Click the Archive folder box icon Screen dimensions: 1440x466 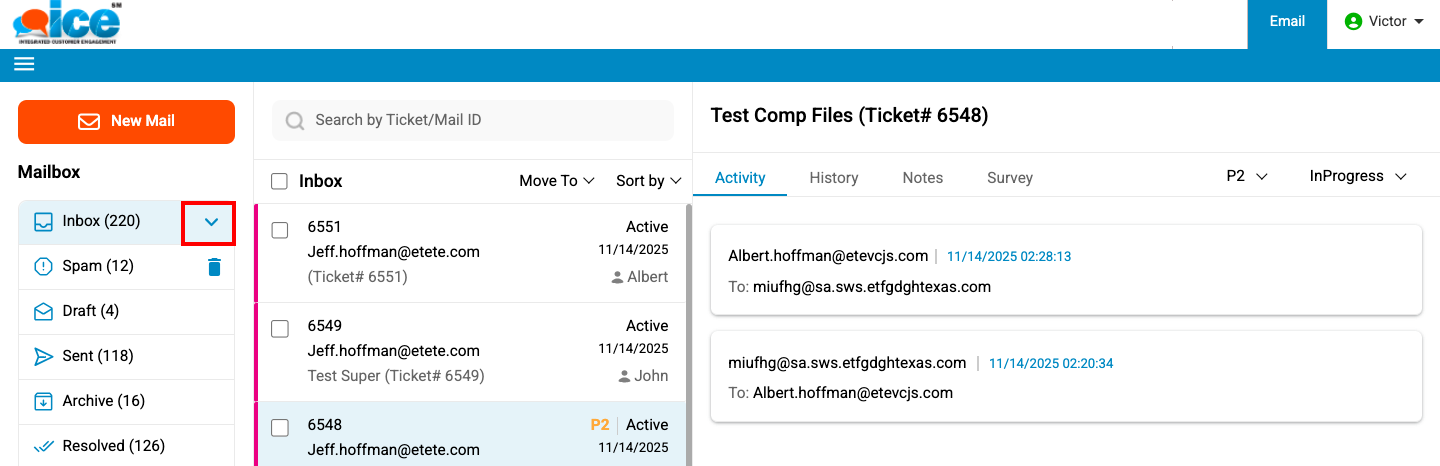43,401
